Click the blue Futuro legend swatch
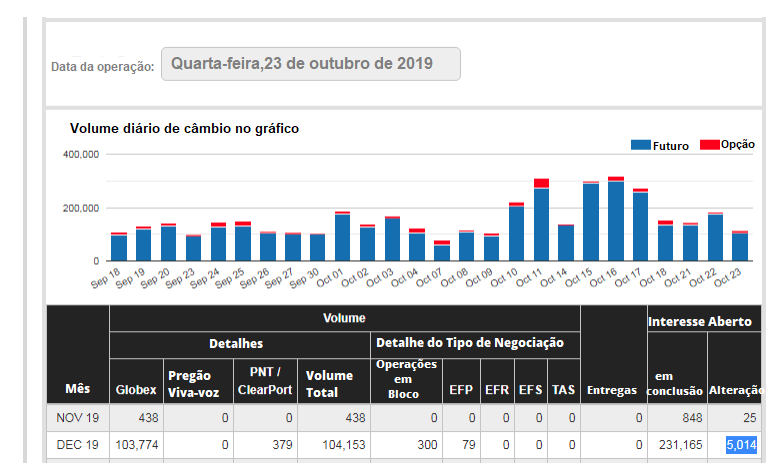 pos(641,145)
